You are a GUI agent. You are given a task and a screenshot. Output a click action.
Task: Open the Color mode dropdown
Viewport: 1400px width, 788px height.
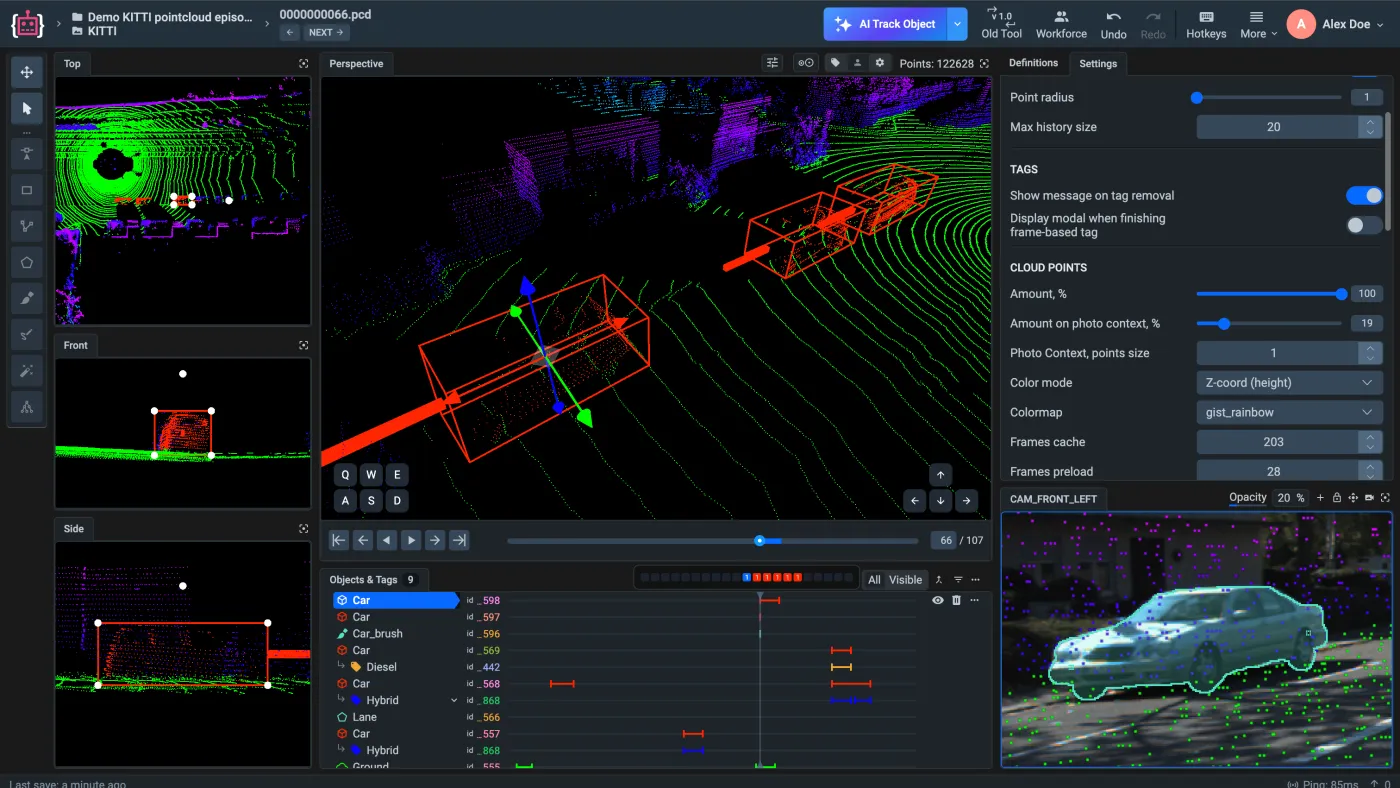tap(1289, 383)
